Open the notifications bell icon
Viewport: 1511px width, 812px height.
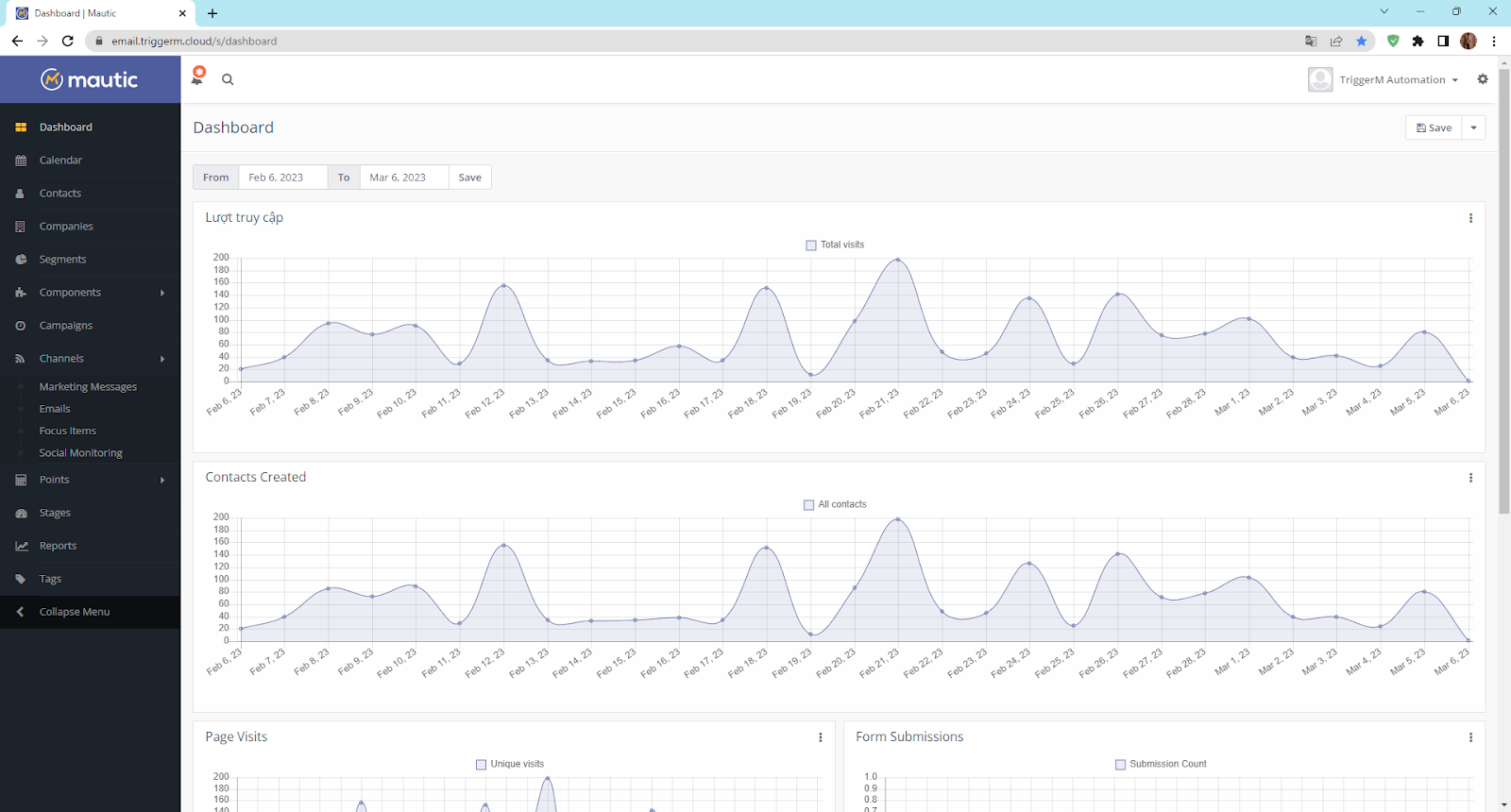pos(197,77)
